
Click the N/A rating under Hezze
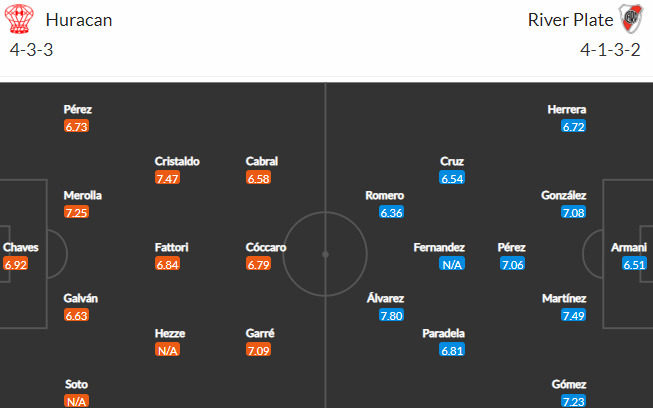(x=167, y=350)
